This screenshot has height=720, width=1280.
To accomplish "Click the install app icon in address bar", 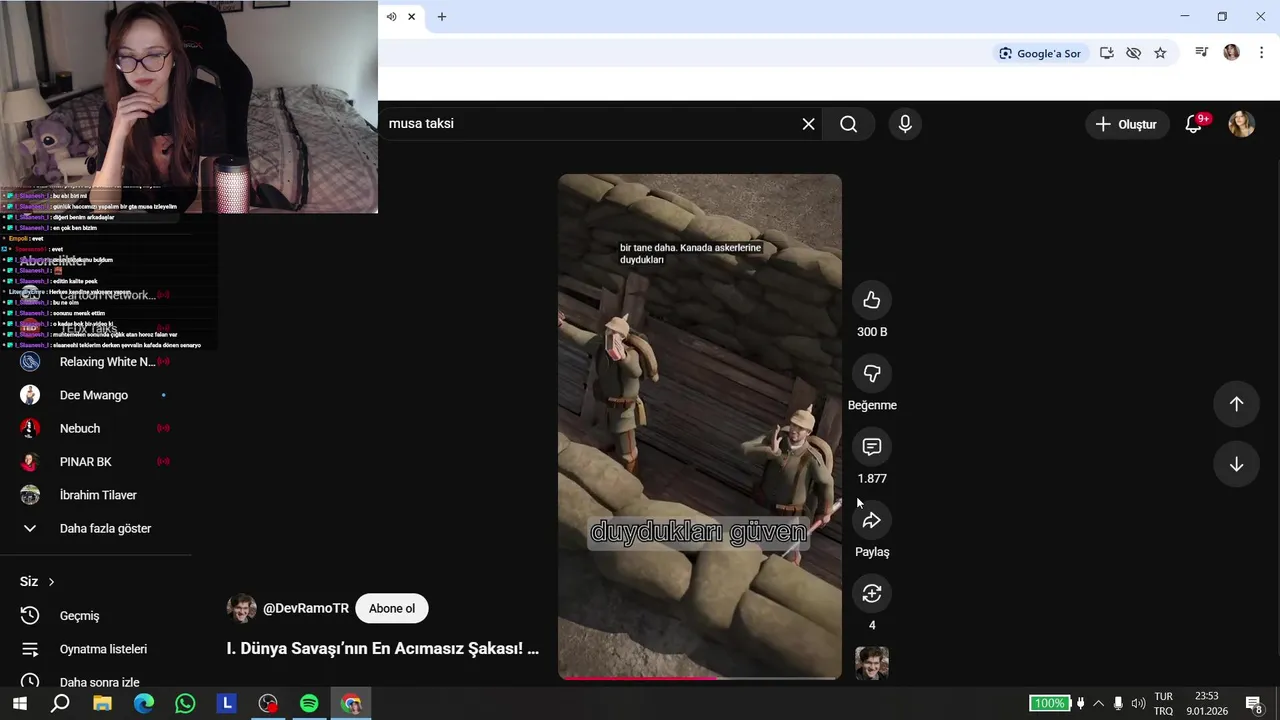I will pyautogui.click(x=1107, y=53).
